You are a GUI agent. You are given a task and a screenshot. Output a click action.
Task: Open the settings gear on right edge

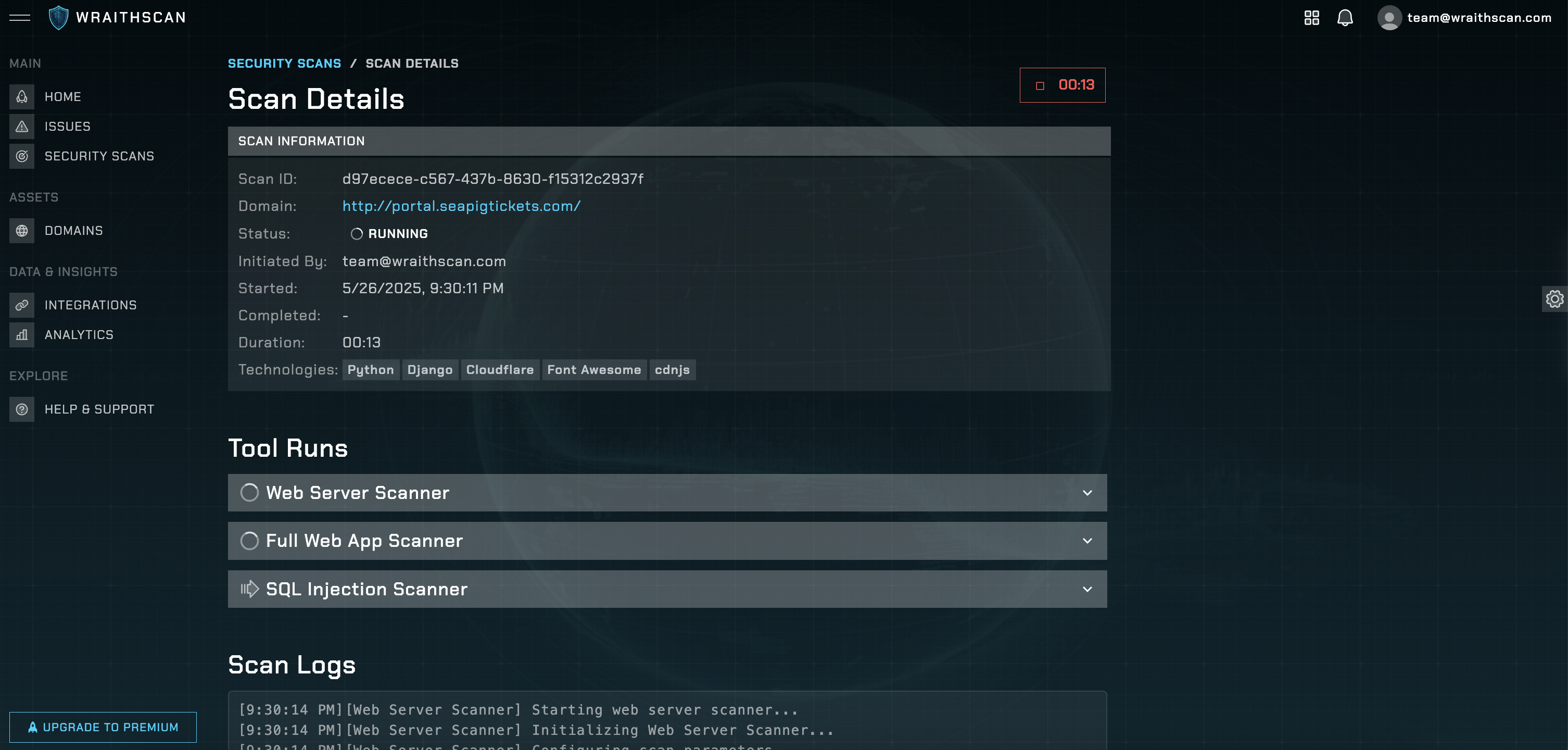[1555, 299]
